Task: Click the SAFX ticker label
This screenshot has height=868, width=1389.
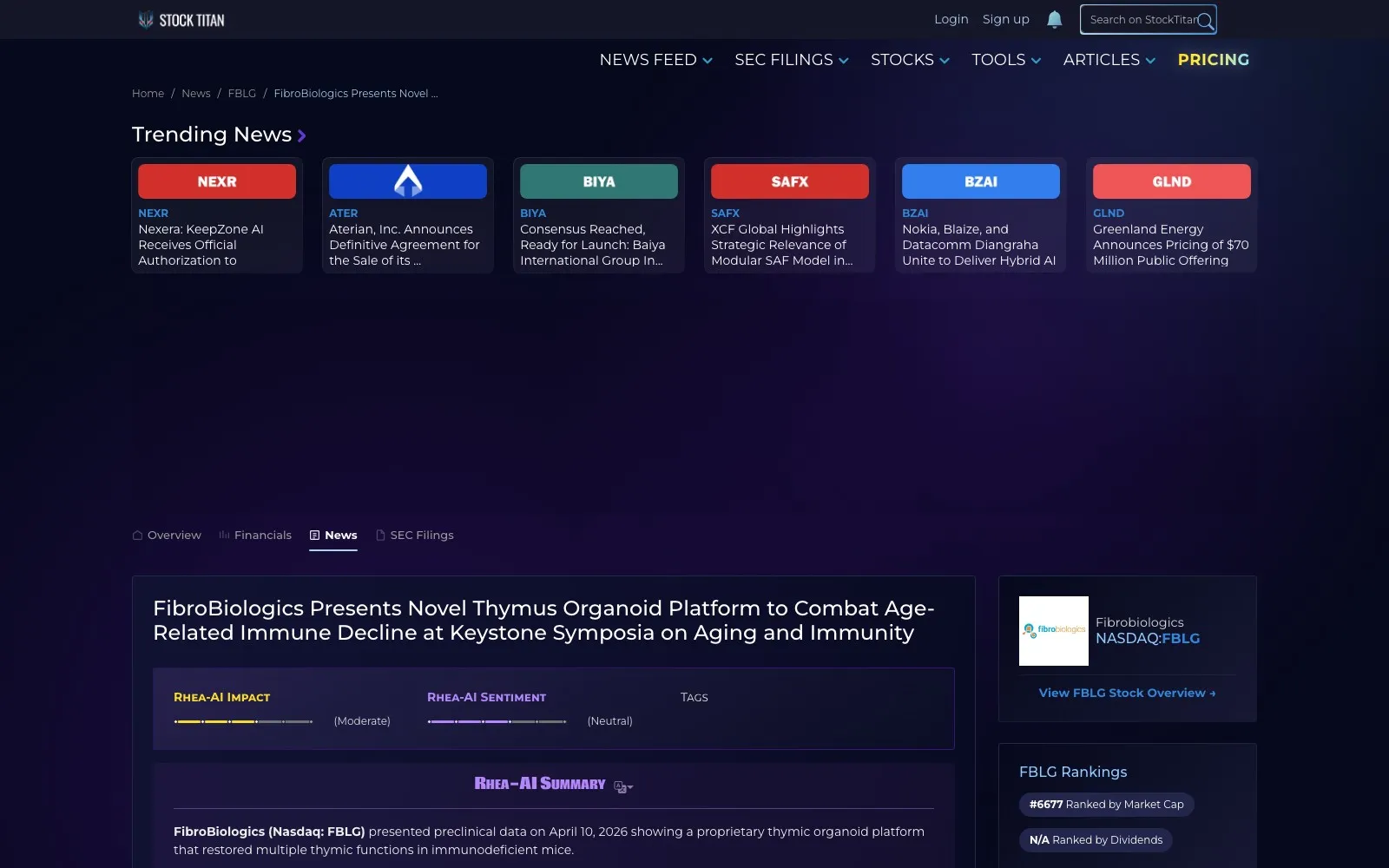Action: coord(726,214)
